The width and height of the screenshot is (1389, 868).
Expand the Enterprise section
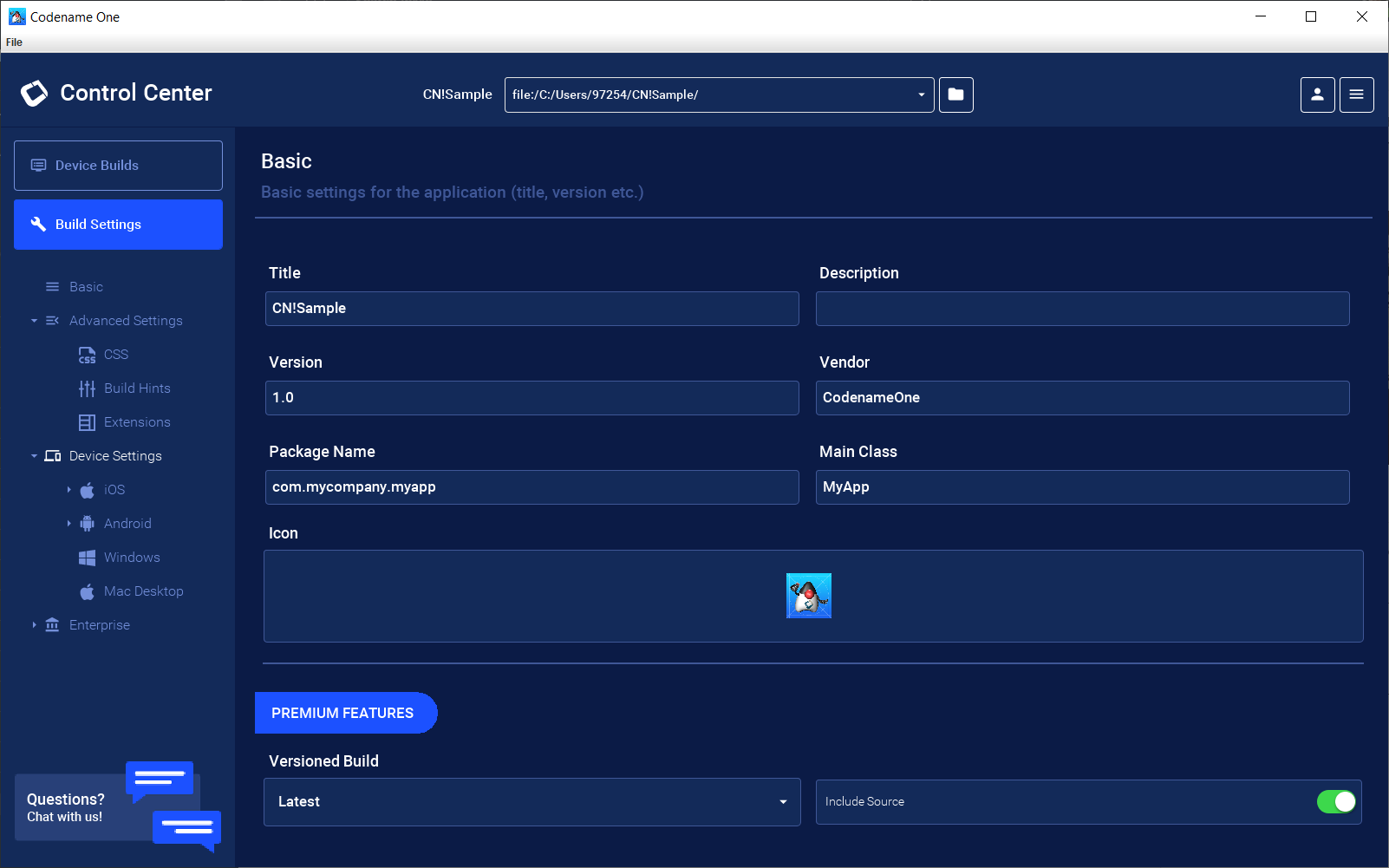(34, 624)
